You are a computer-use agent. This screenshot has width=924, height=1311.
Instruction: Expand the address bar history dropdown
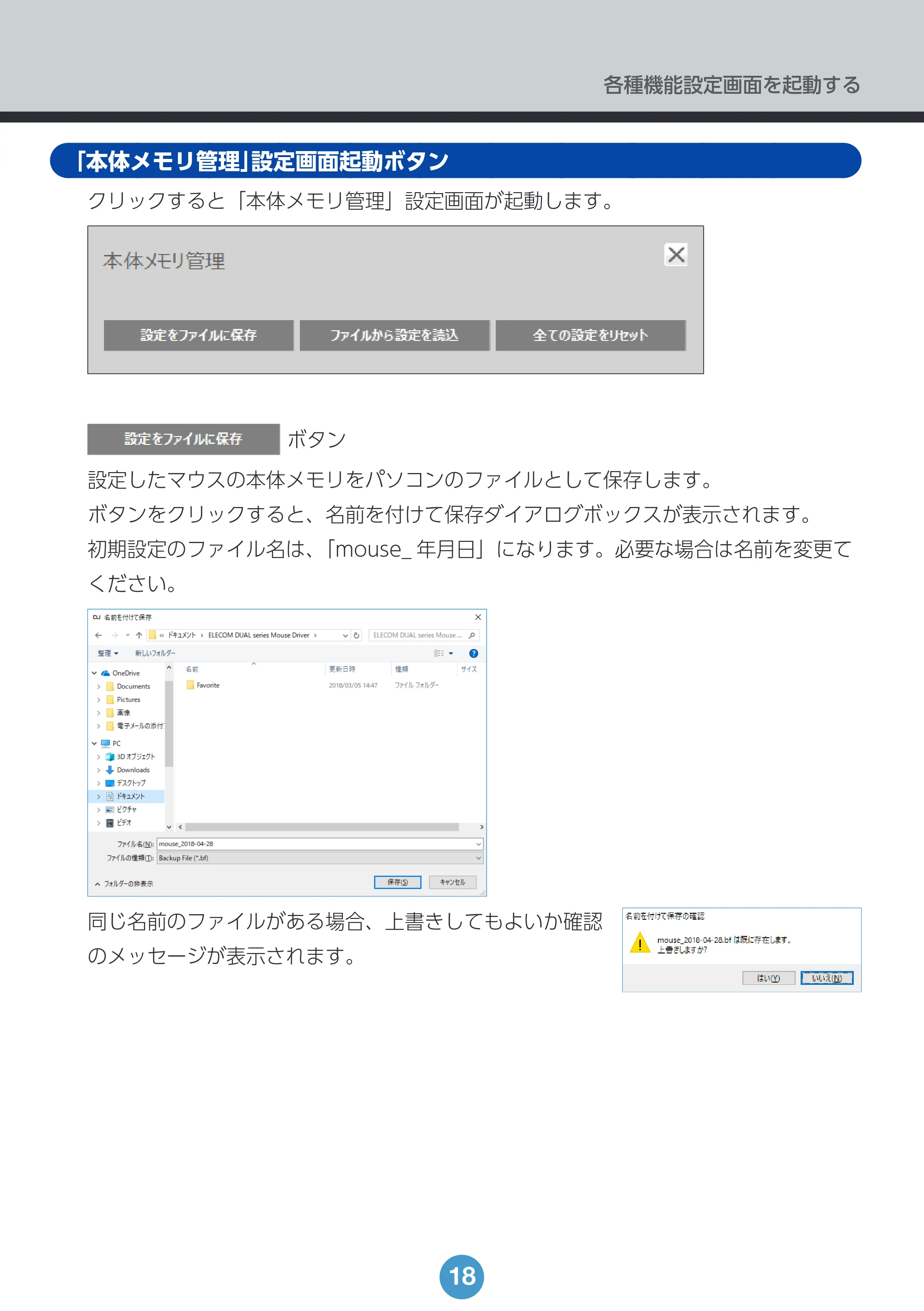tap(345, 636)
